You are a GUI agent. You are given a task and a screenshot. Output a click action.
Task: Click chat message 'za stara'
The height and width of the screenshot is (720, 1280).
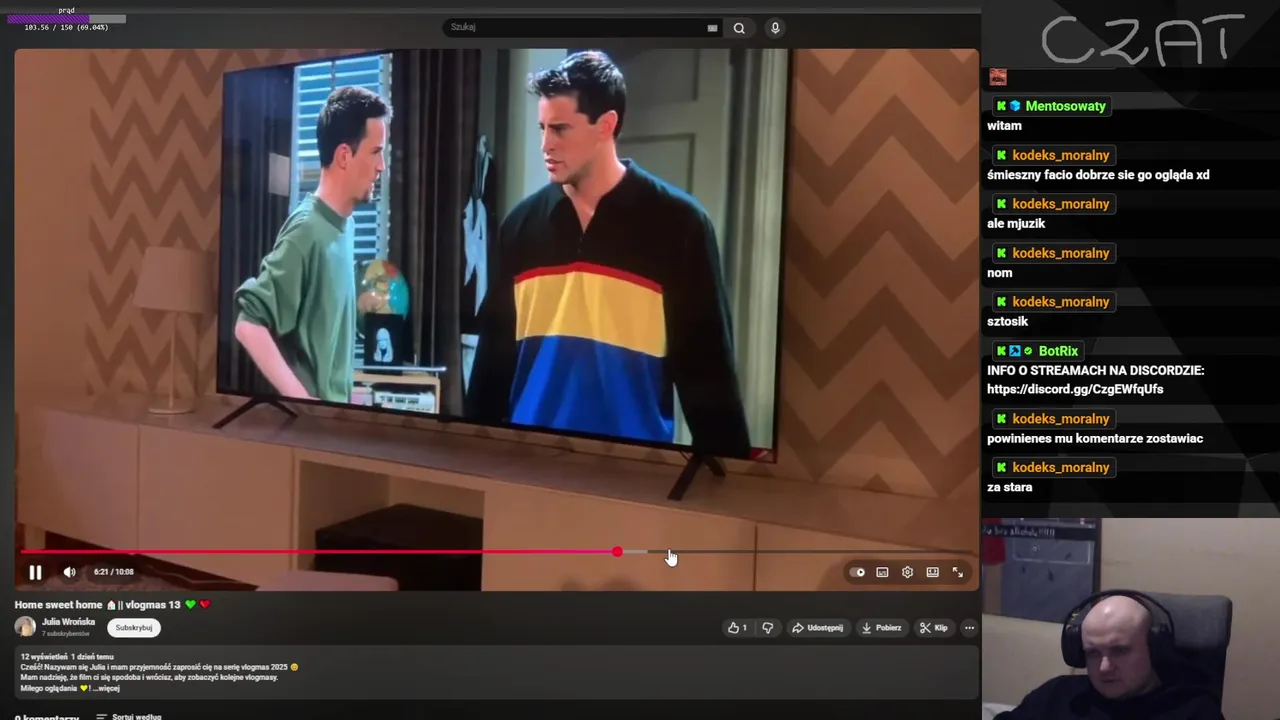(1009, 488)
